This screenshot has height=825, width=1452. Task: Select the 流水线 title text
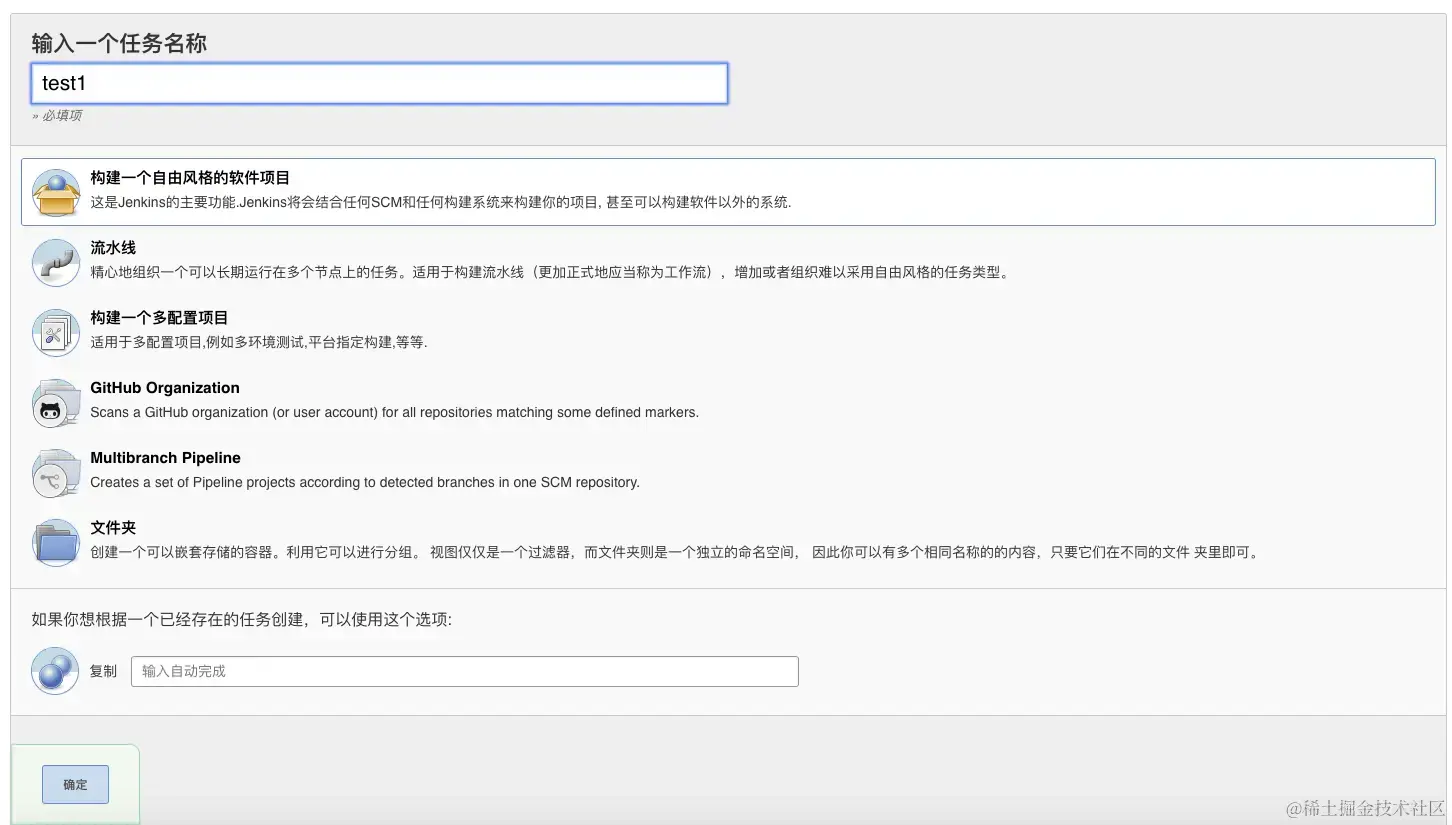point(113,248)
